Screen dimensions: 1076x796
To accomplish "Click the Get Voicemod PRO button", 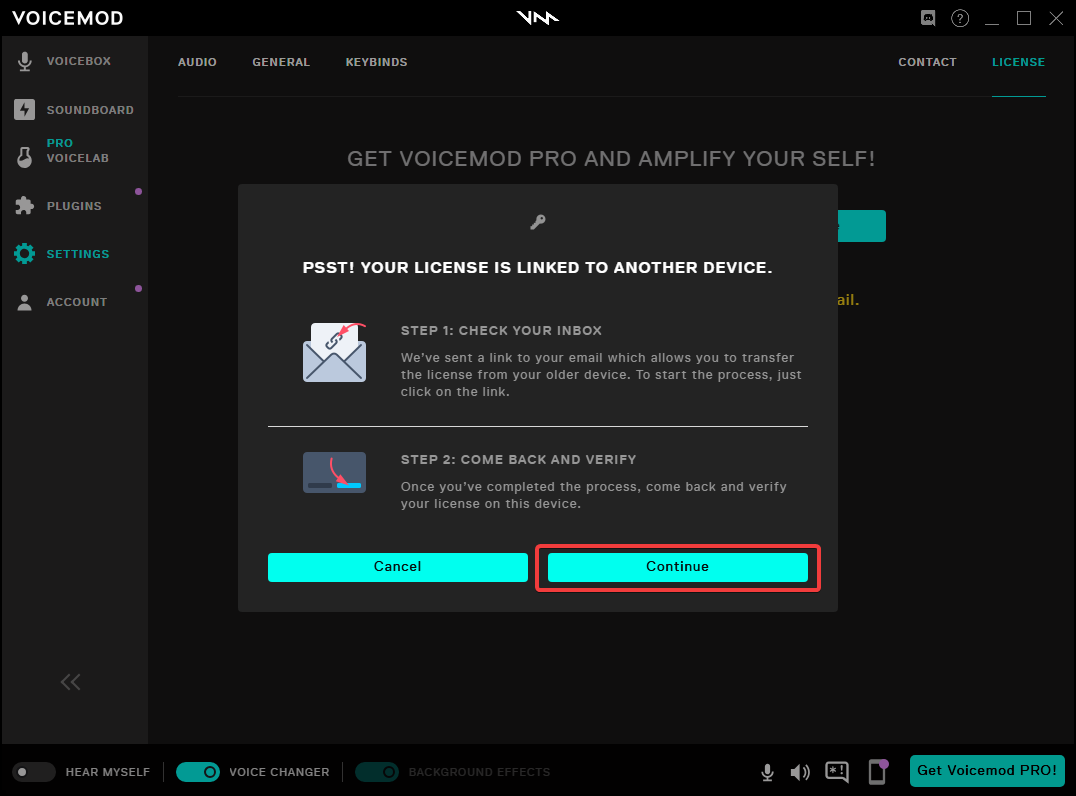I will point(987,771).
